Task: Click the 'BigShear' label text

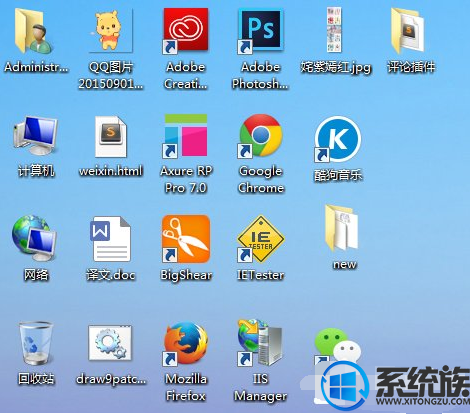Action: point(186,275)
